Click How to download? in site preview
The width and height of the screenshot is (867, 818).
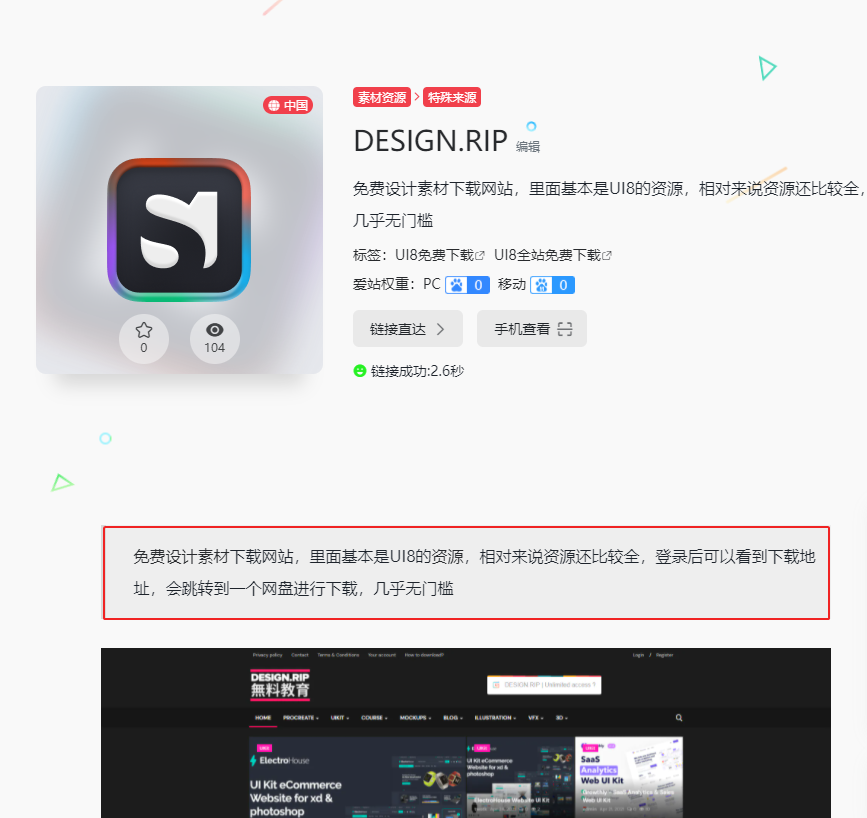(424, 655)
